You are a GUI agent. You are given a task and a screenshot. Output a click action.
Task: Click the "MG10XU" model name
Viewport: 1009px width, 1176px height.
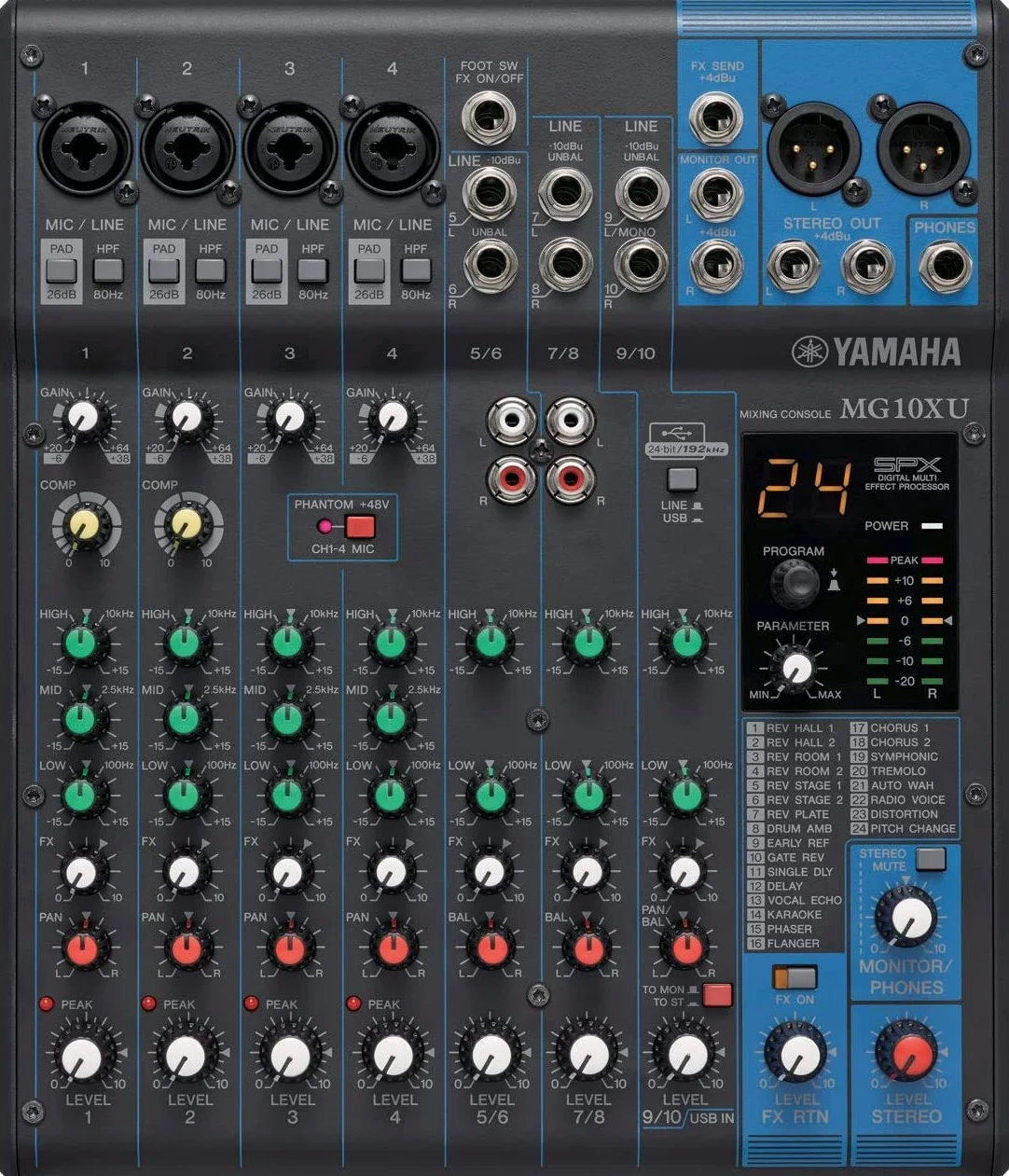tap(905, 408)
